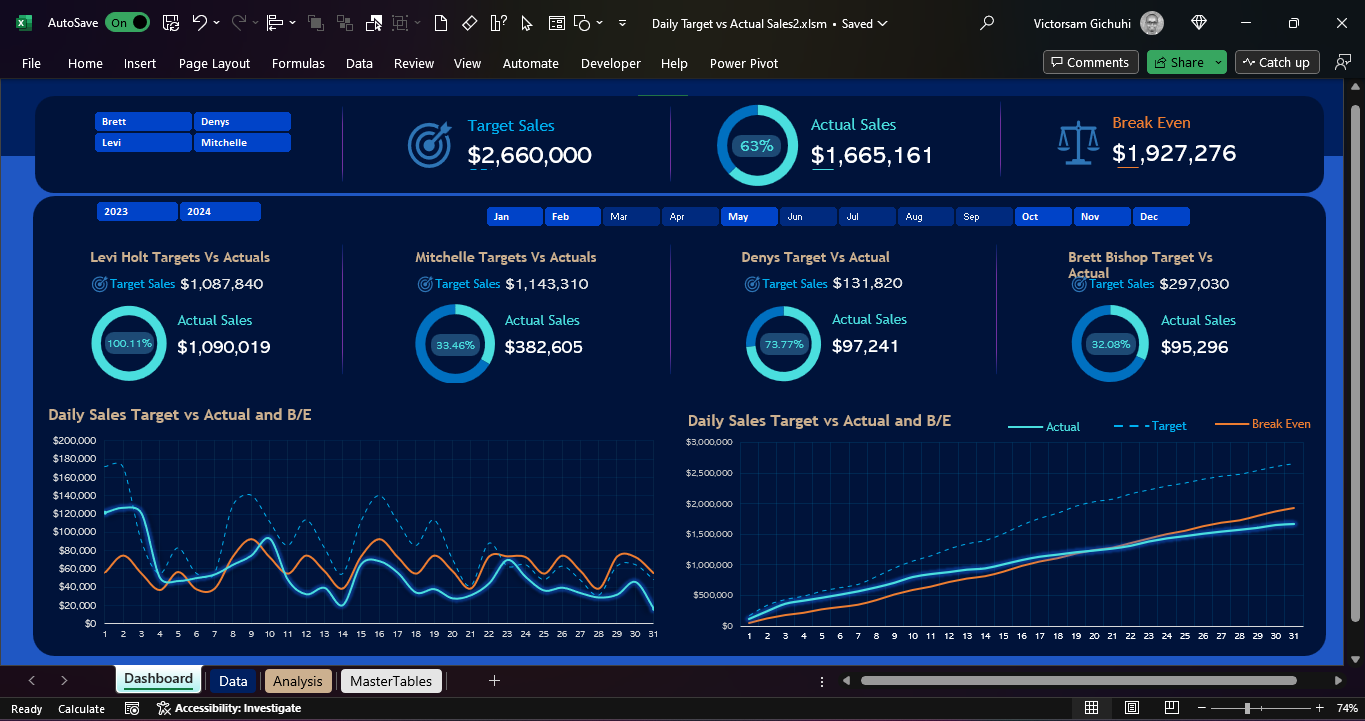The image size is (1365, 721).
Task: Switch to Page Layout view in status bar
Action: 1131,708
